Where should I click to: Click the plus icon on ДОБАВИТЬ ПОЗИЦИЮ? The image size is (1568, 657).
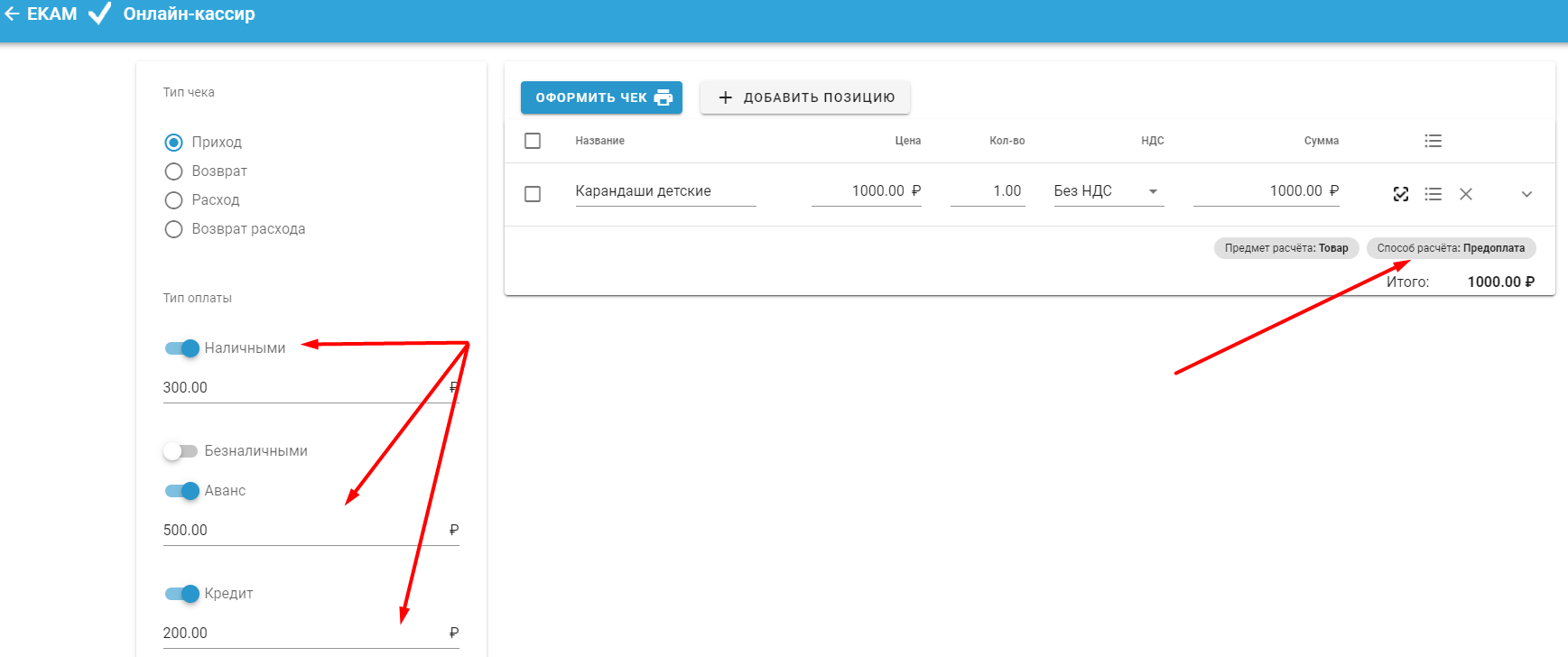click(x=725, y=97)
